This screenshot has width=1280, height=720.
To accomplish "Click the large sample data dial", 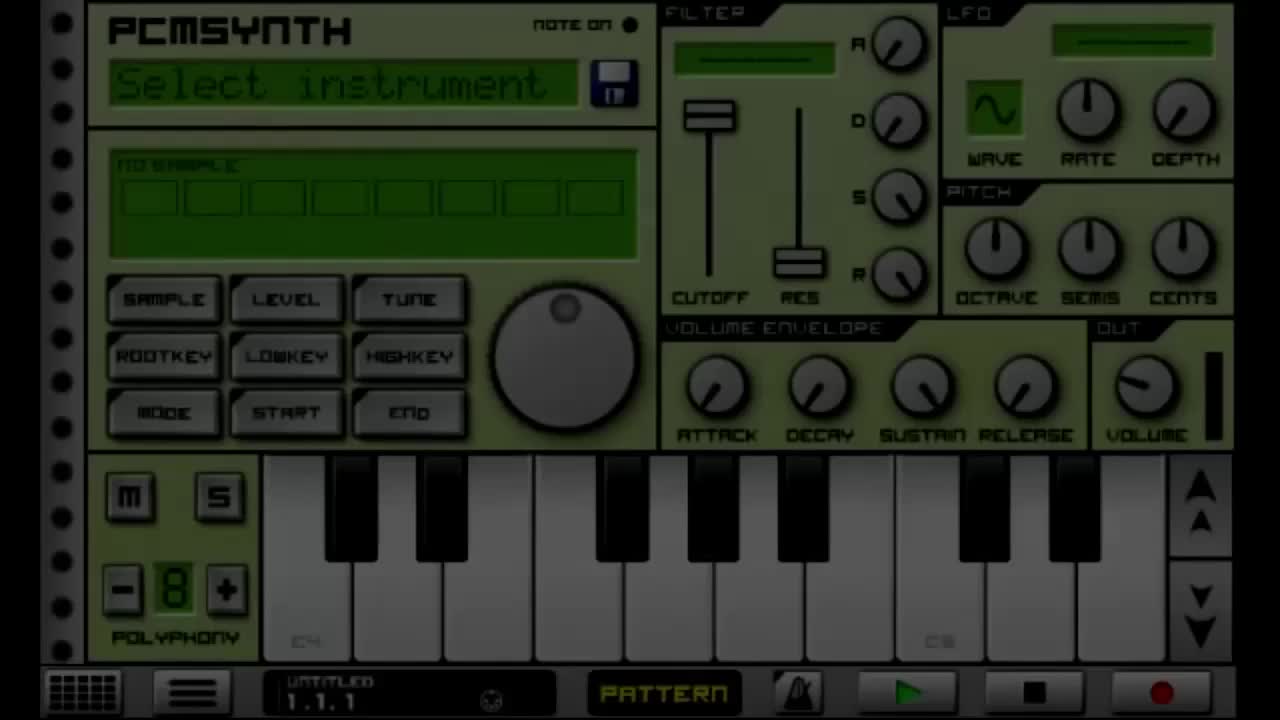I will tap(565, 358).
